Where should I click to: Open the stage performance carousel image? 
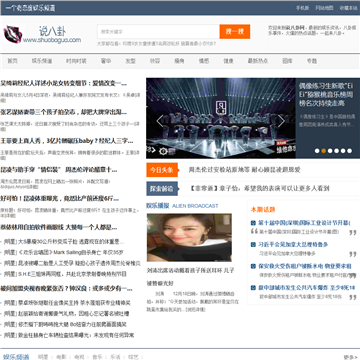(x=221, y=118)
